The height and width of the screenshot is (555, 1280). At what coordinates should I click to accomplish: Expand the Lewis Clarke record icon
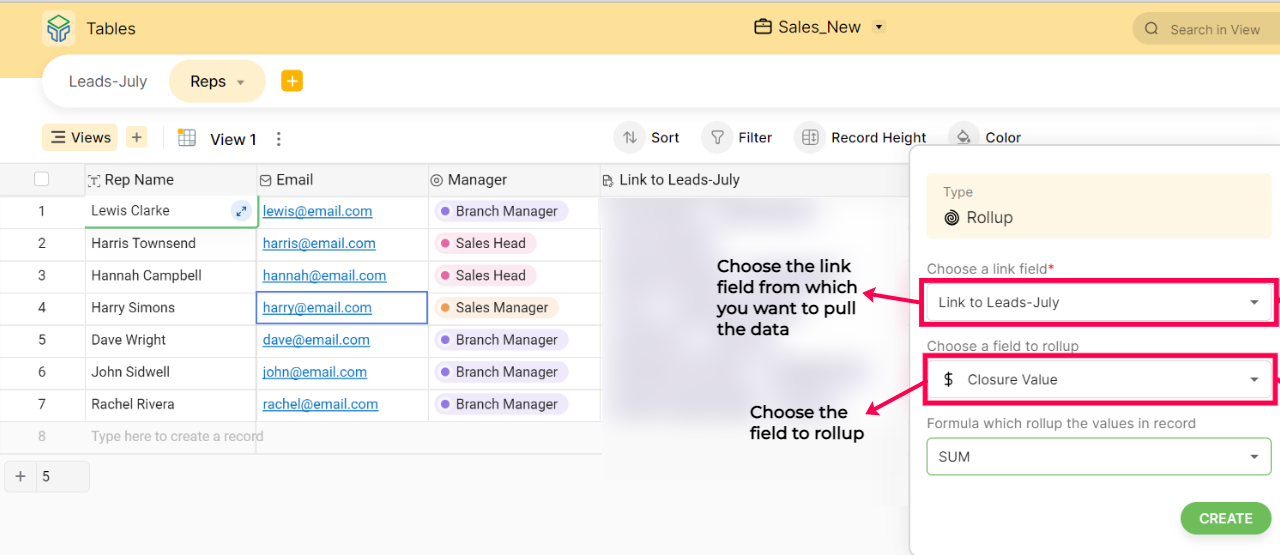[x=241, y=211]
